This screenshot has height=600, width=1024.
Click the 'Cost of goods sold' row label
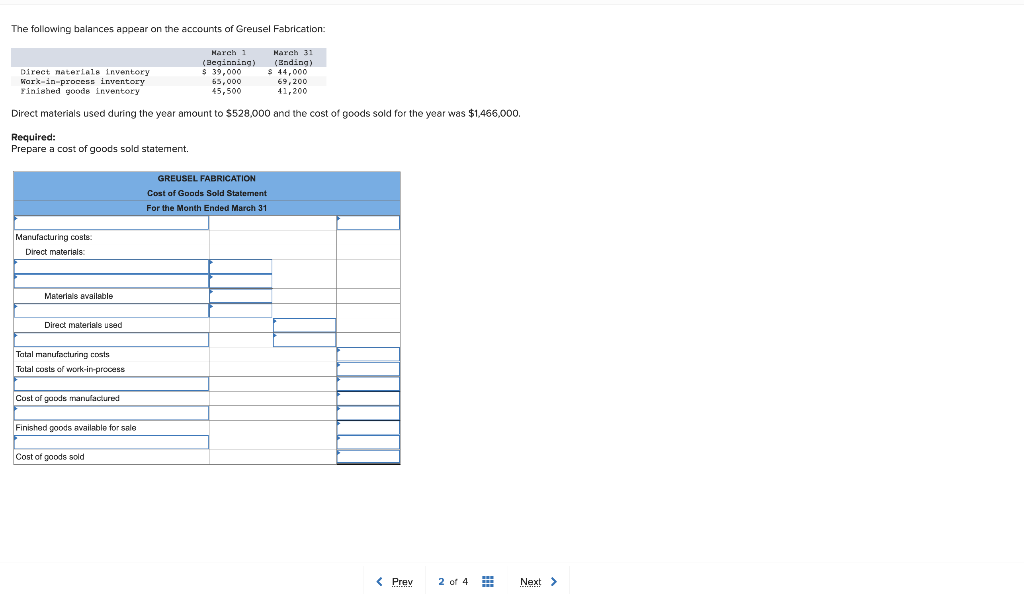click(x=50, y=457)
